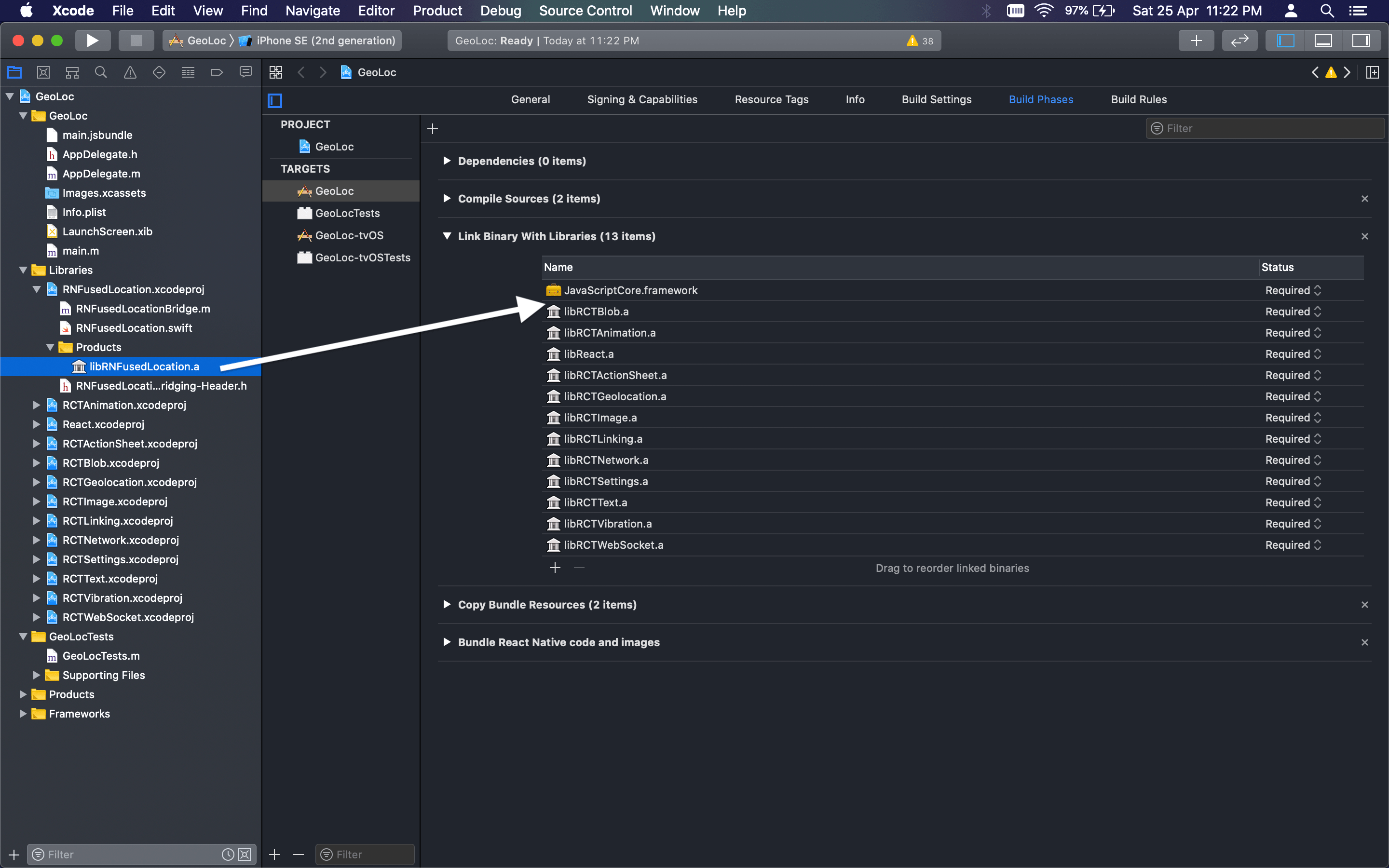Click the Run (play) button

[92, 40]
